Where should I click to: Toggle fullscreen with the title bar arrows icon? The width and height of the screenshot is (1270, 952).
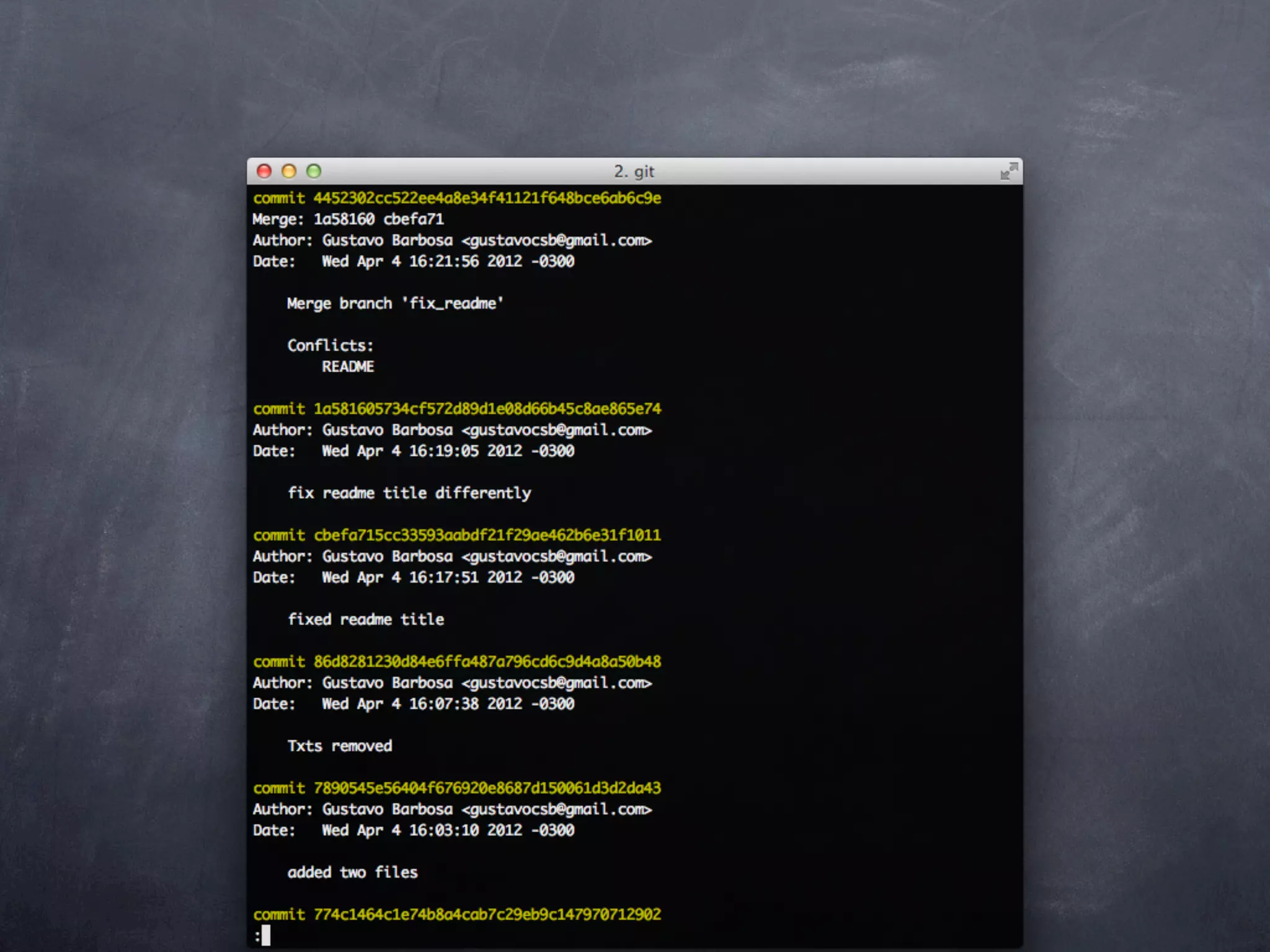(x=1009, y=171)
